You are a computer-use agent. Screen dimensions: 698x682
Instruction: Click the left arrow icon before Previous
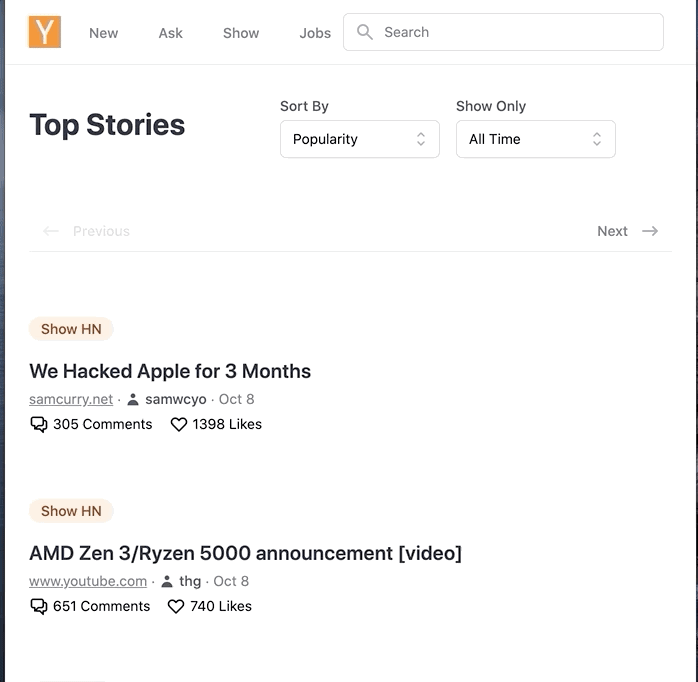pos(51,231)
